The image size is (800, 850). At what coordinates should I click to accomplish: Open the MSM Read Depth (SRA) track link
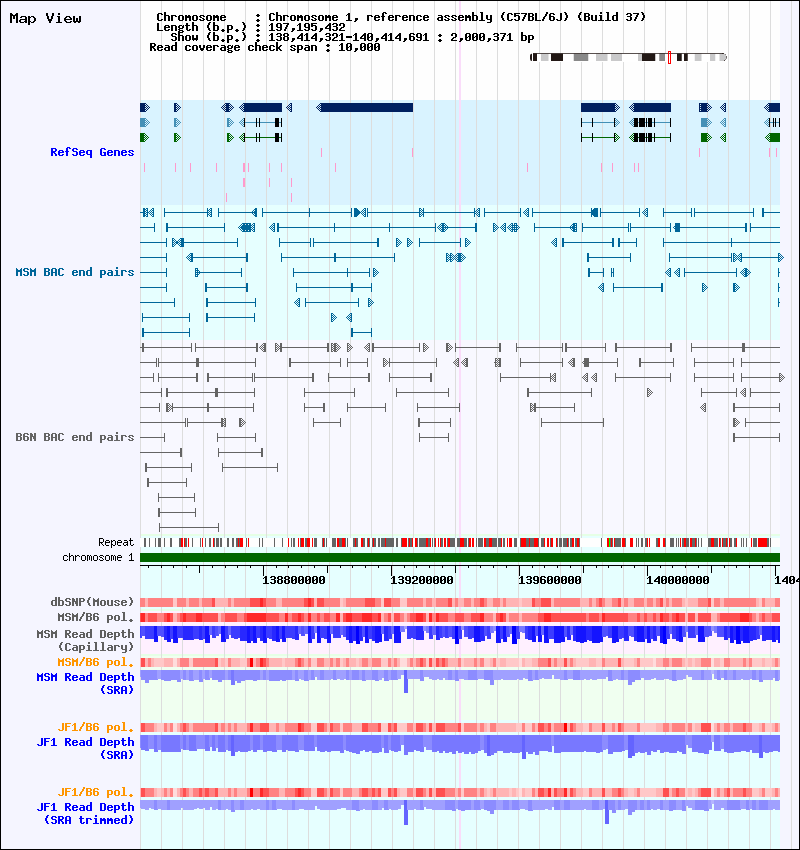click(85, 684)
